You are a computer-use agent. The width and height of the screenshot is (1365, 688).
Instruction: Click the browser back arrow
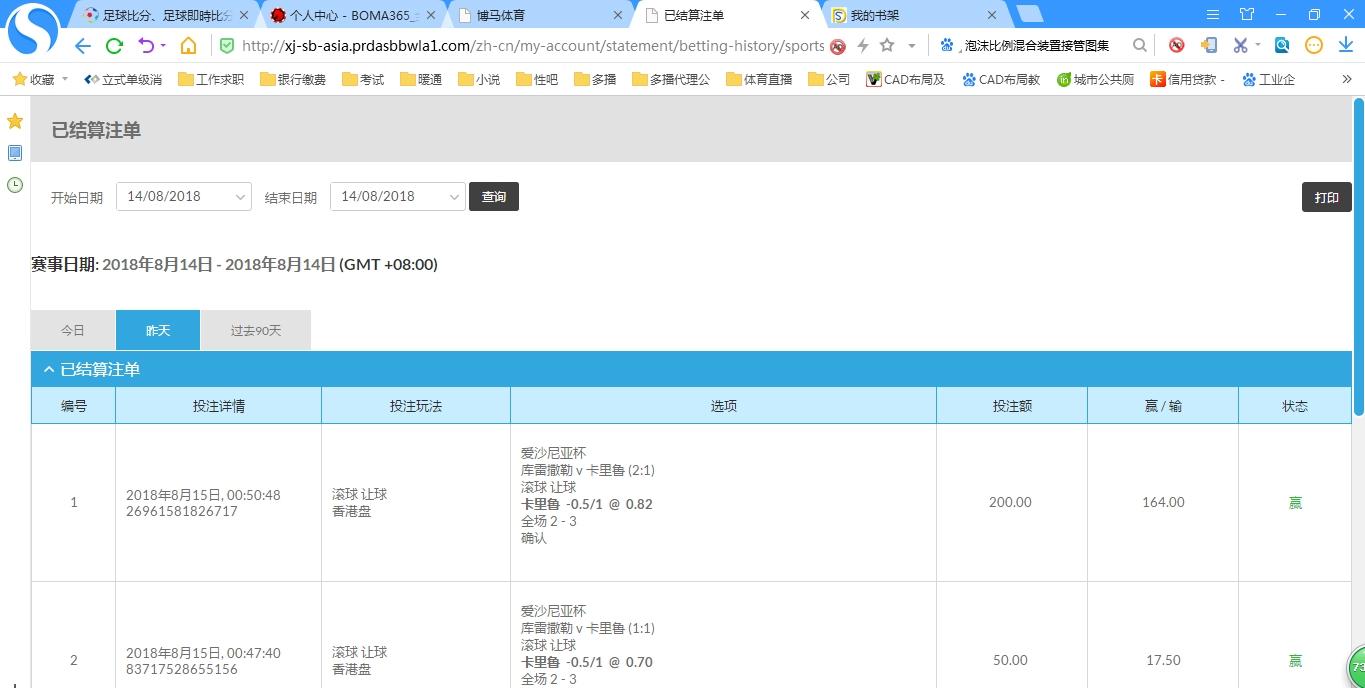click(83, 46)
